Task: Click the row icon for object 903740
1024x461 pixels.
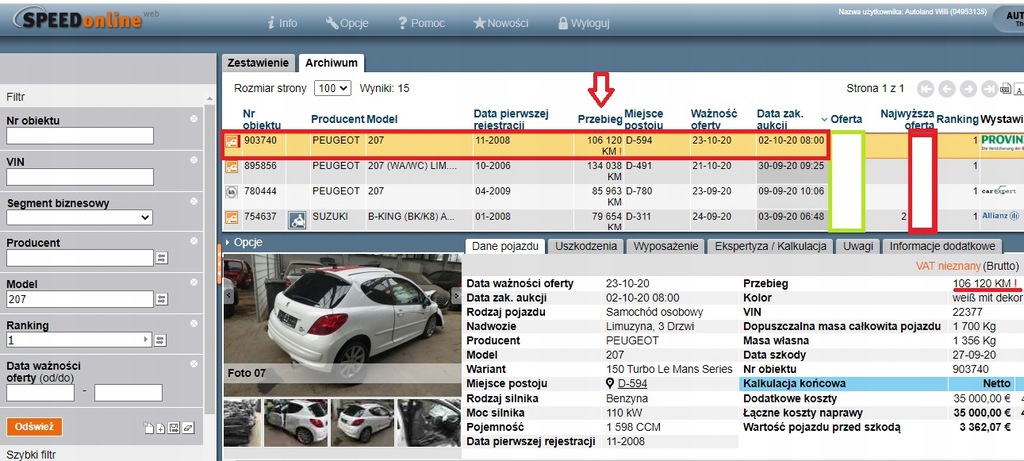Action: point(232,141)
